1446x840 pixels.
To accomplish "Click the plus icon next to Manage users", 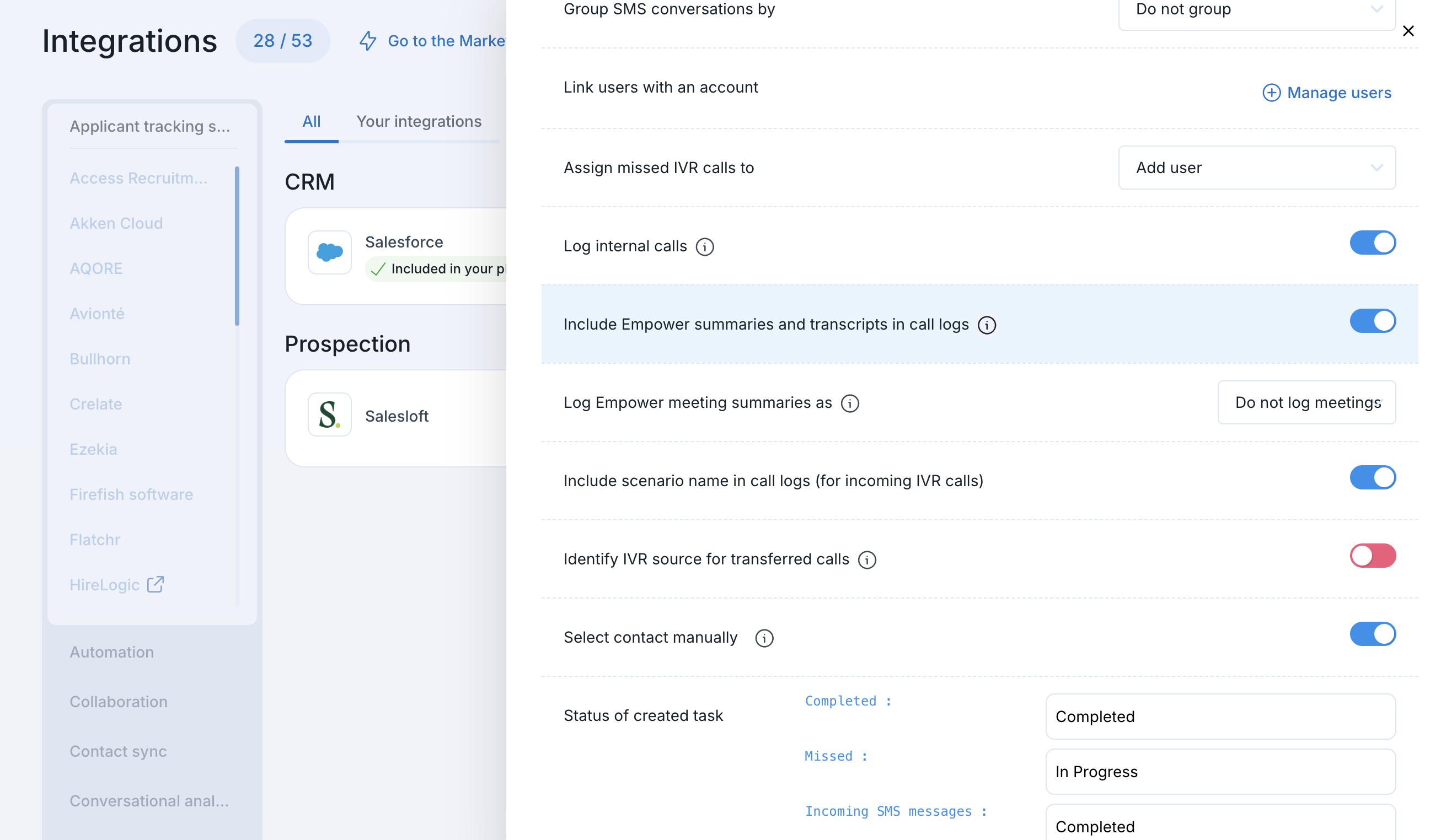I will (1271, 93).
